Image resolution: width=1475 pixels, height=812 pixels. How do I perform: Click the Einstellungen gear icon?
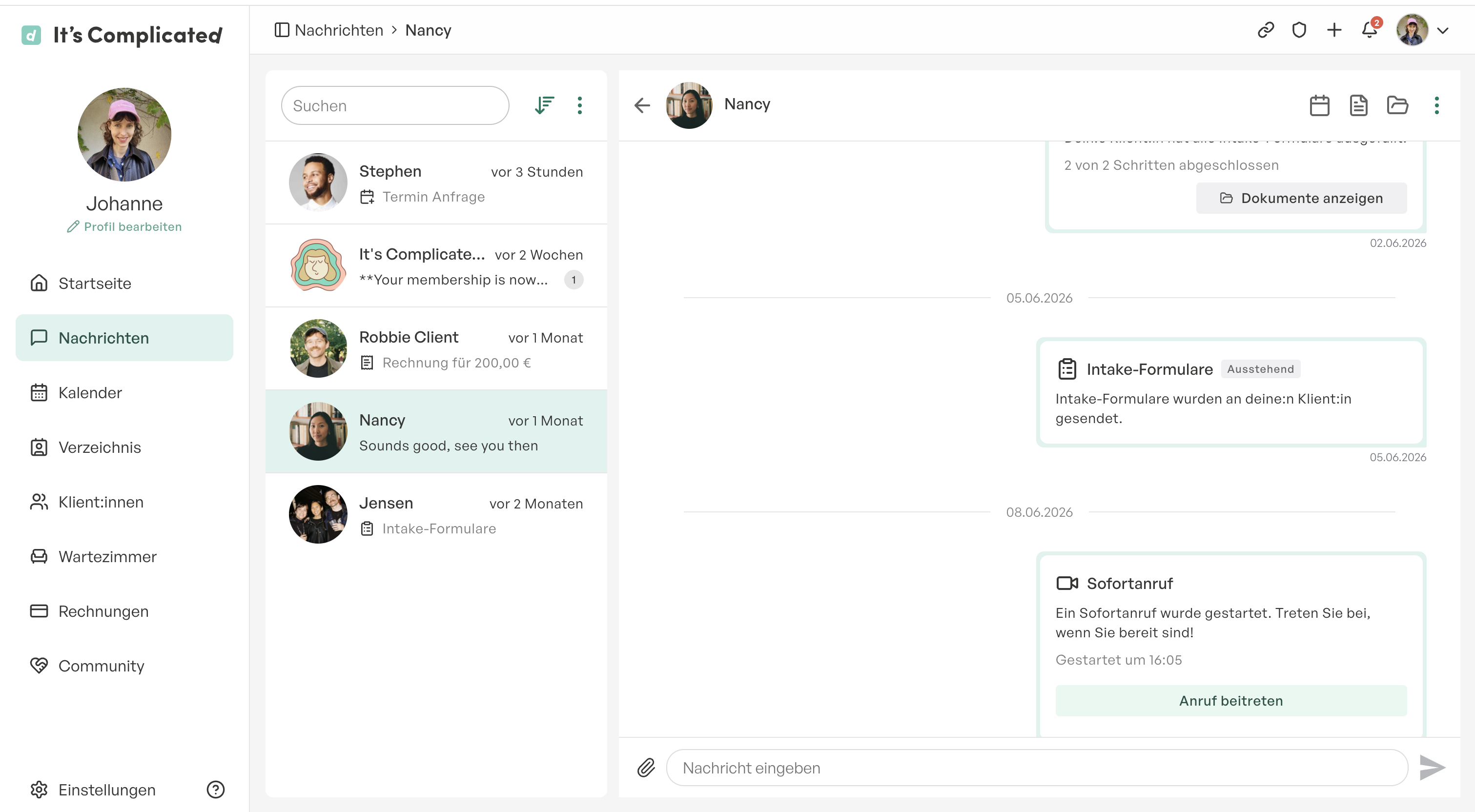pos(39,790)
